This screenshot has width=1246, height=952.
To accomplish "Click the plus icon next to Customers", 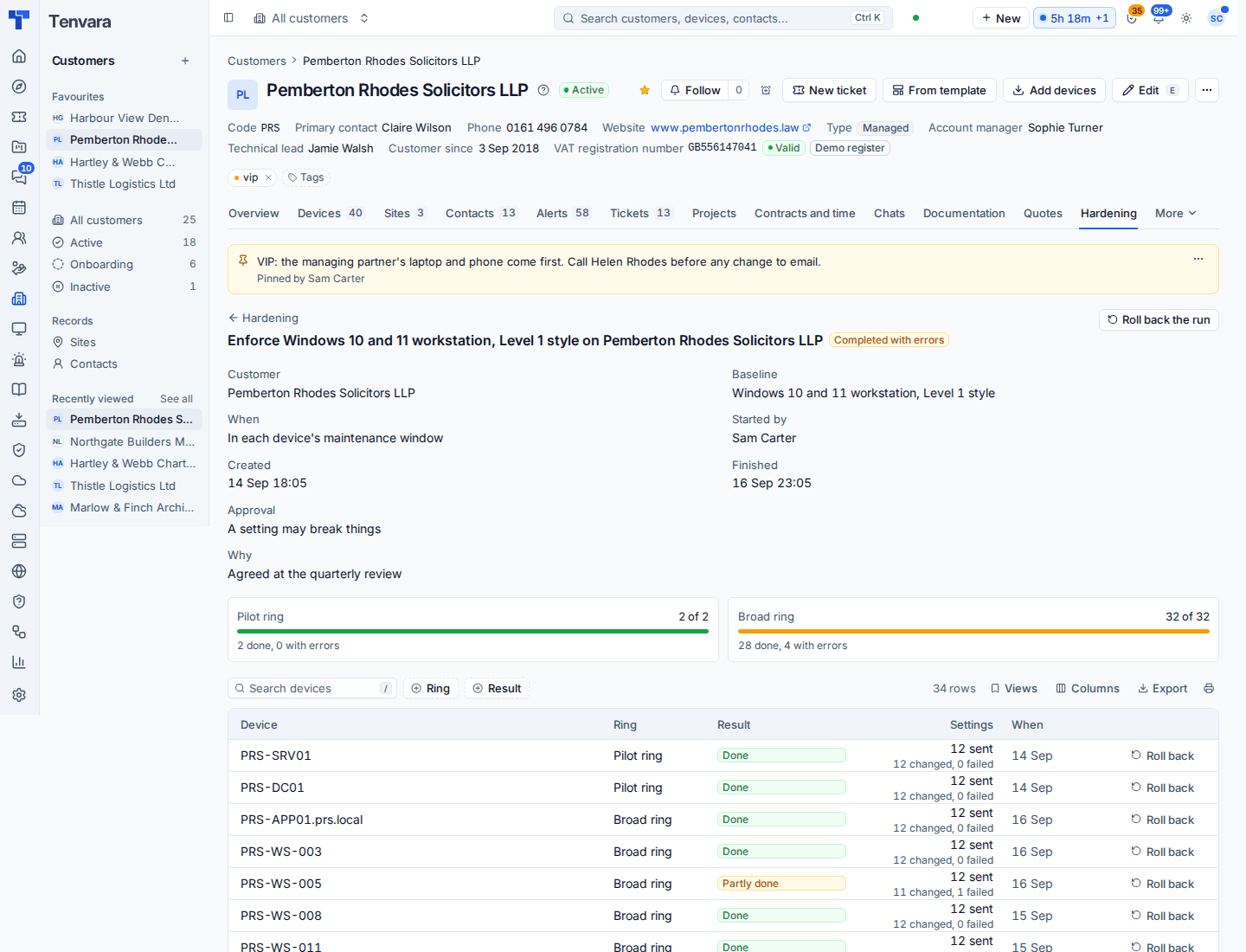I will pos(185,61).
